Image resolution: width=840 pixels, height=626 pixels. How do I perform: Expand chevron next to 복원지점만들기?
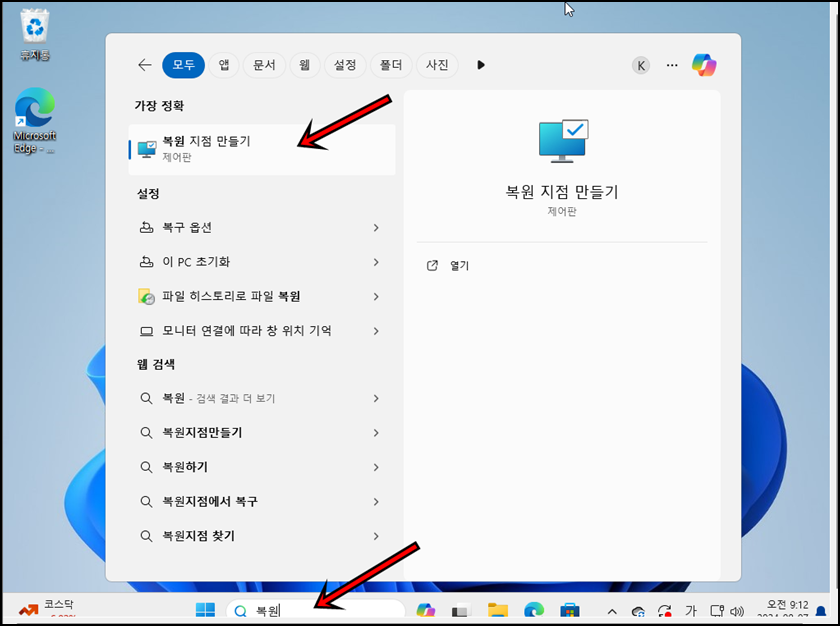(x=376, y=433)
